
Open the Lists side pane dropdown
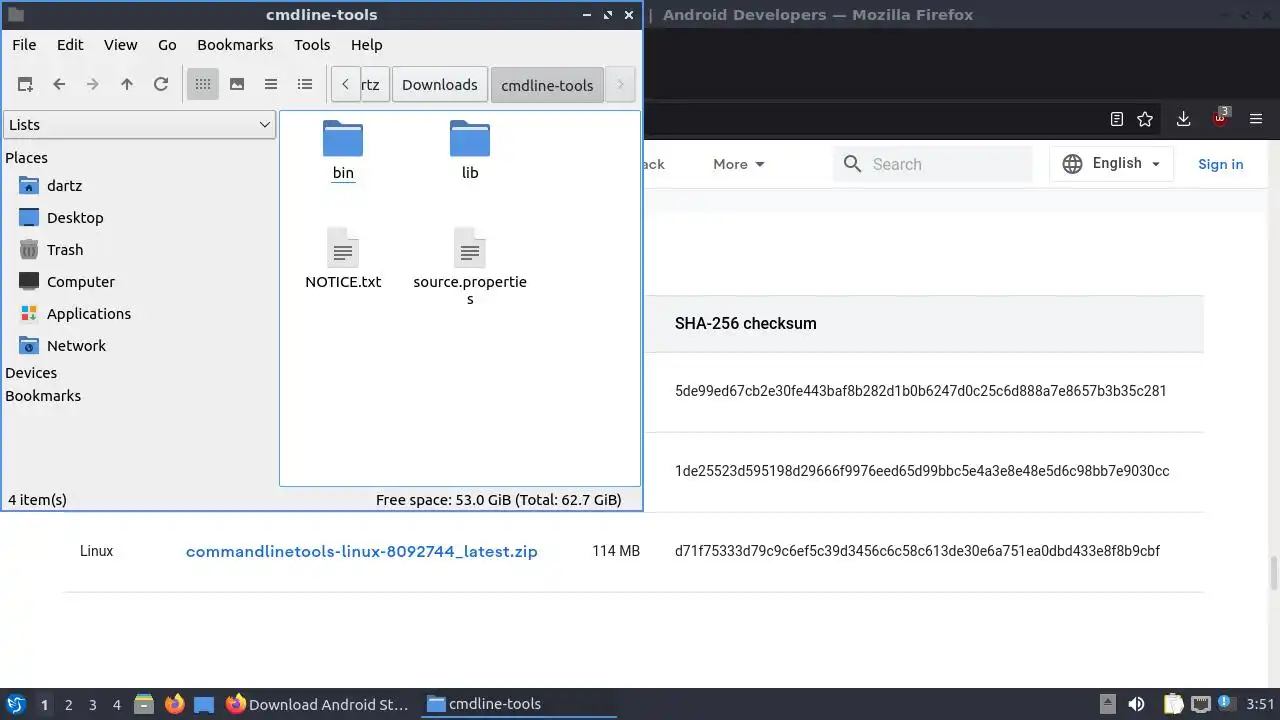(140, 125)
